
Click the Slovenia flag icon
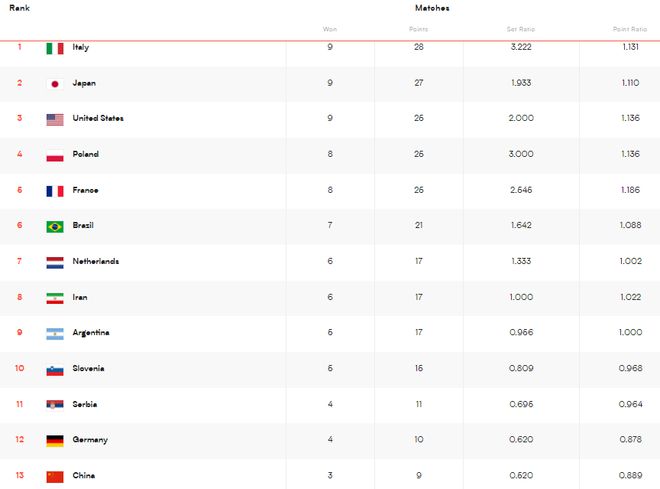coord(55,370)
